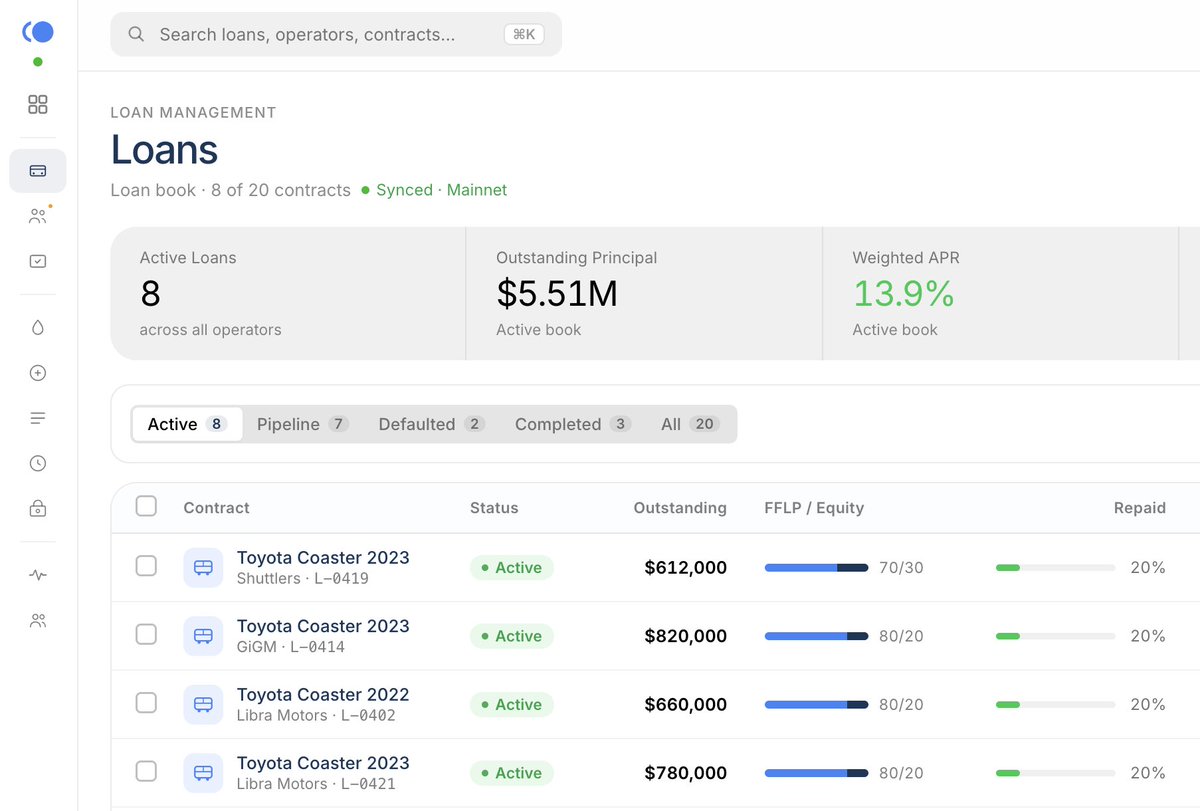Open the checkbox-window icon in sidebar
This screenshot has height=811, width=1200.
click(38, 261)
